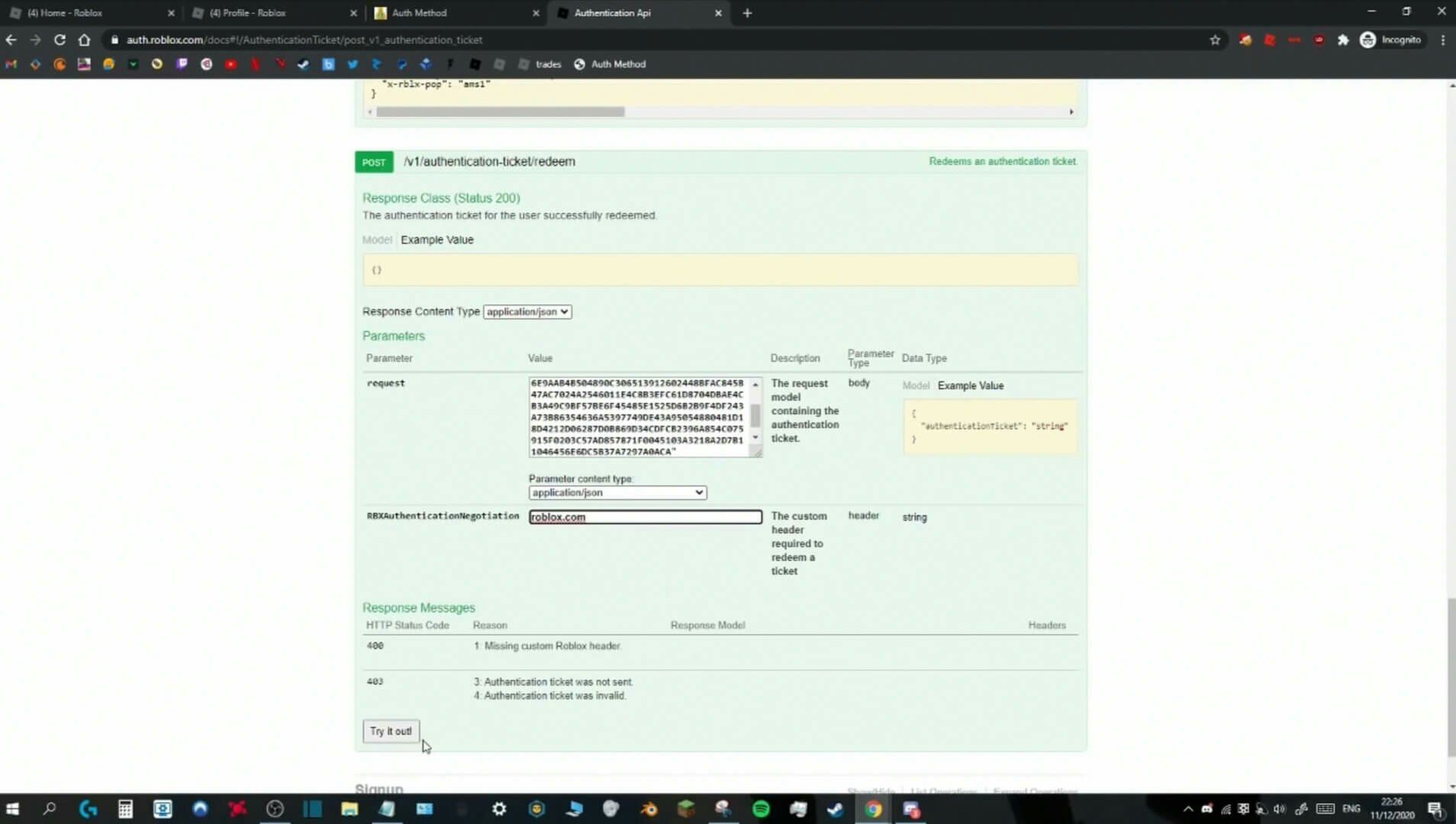
Task: Open the trades bookmark folder
Action: pos(540,64)
